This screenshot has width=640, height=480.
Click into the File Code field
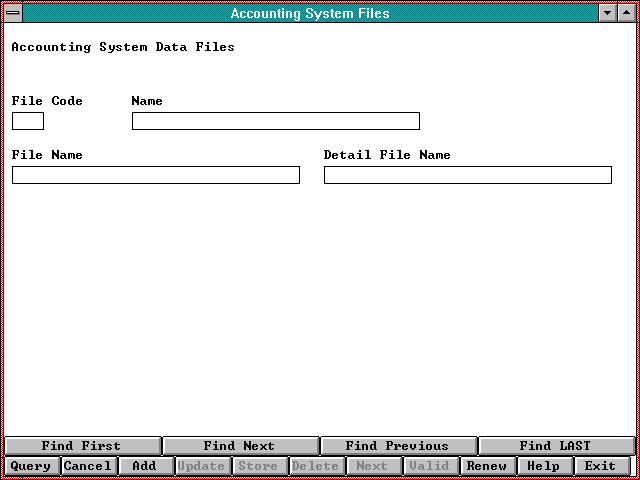coord(28,121)
